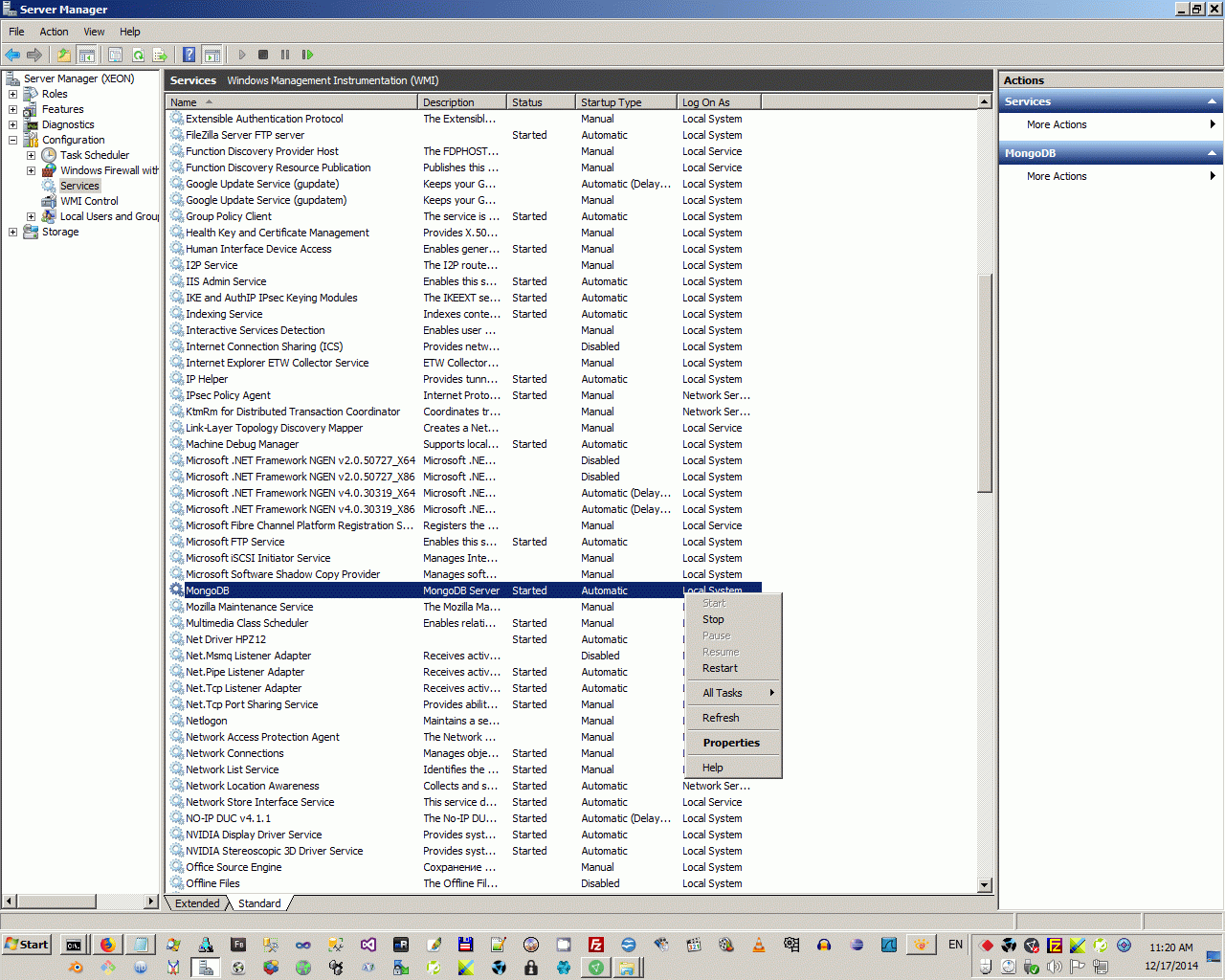This screenshot has width=1225, height=980.
Task: Select the Services node in the tree
Action: (79, 186)
